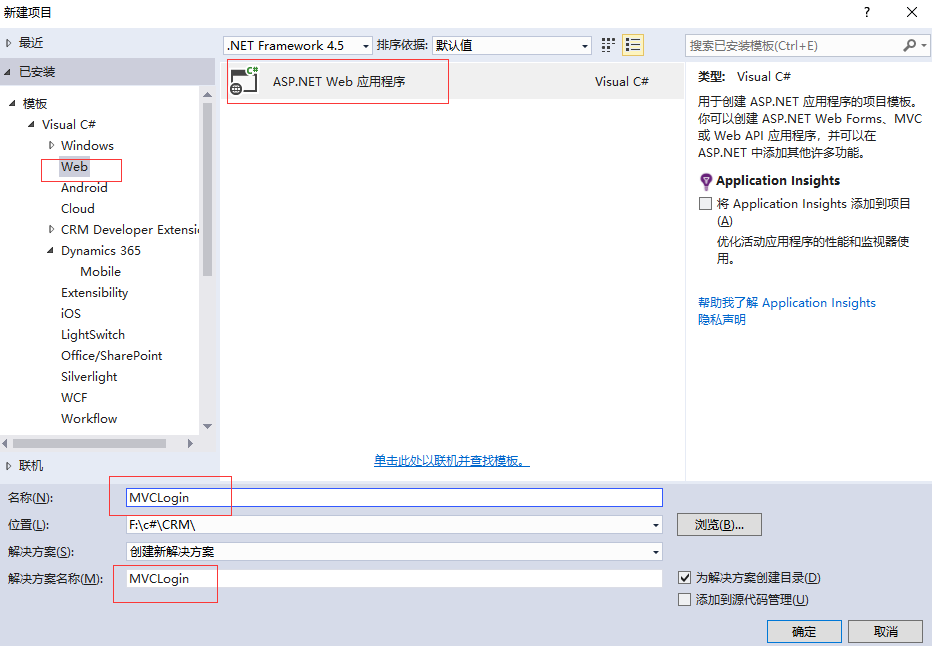Select ASP.NET Web 应用程序 template row
Viewport: 932px width, 646px height.
(453, 81)
